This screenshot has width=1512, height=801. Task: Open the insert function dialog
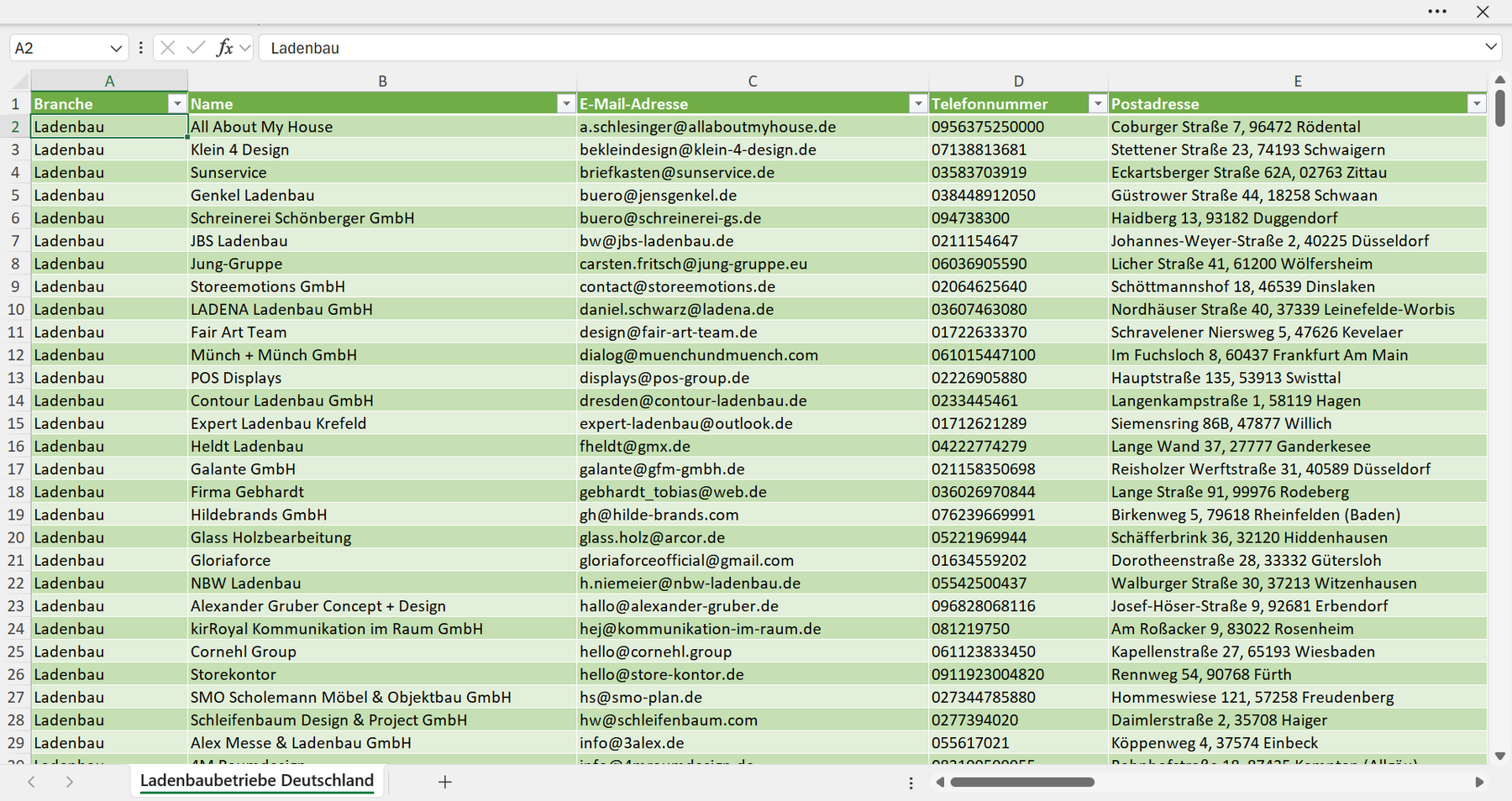224,48
